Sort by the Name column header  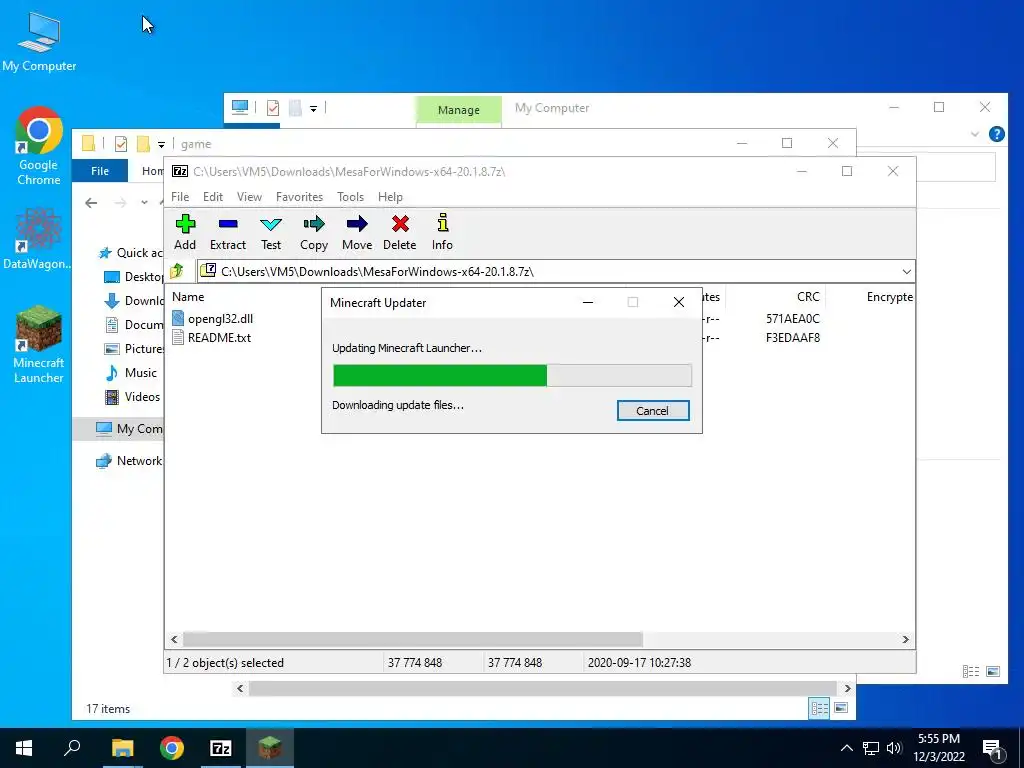[188, 296]
